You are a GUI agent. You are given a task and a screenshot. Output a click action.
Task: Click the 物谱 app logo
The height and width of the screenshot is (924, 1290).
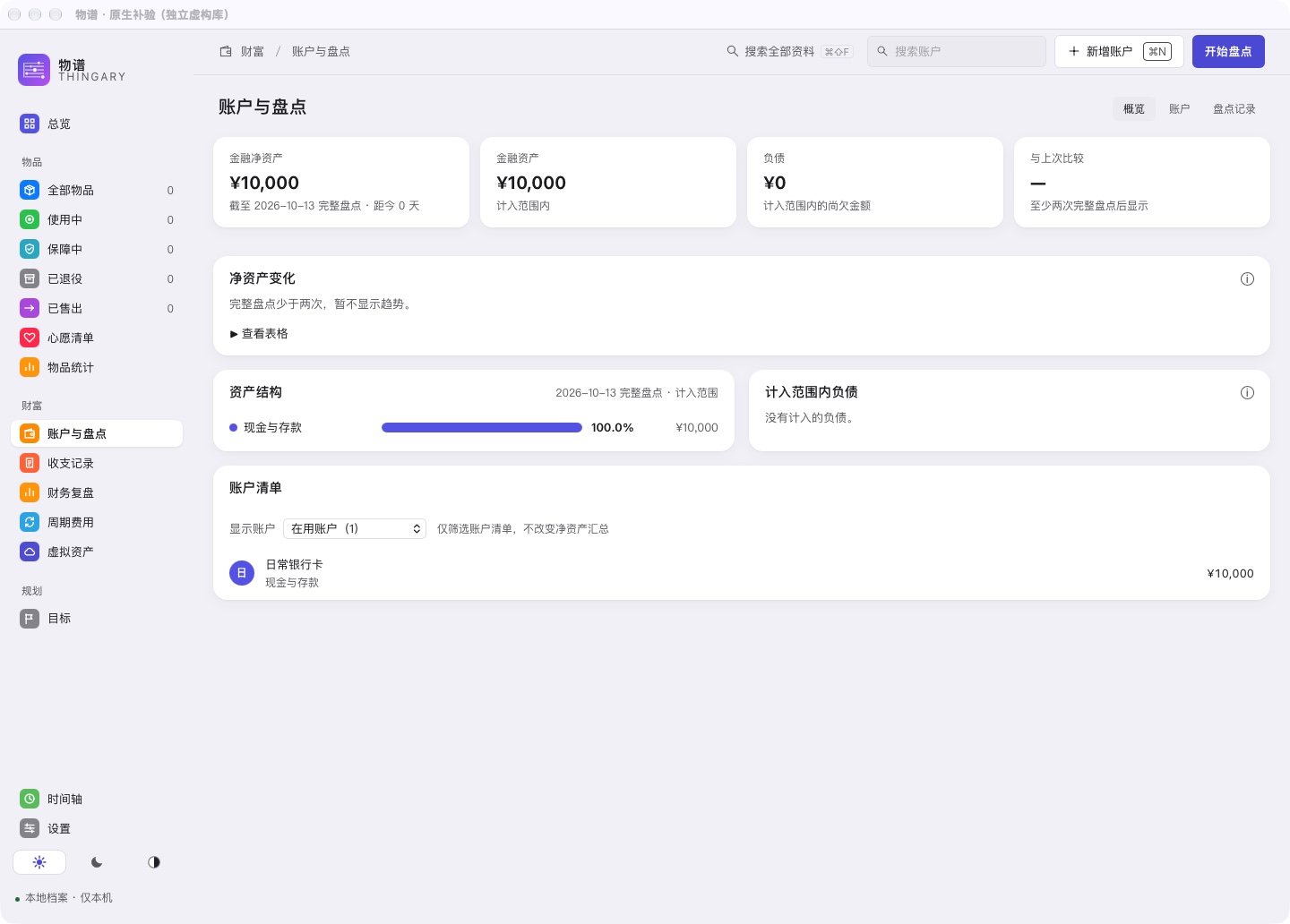tap(34, 70)
